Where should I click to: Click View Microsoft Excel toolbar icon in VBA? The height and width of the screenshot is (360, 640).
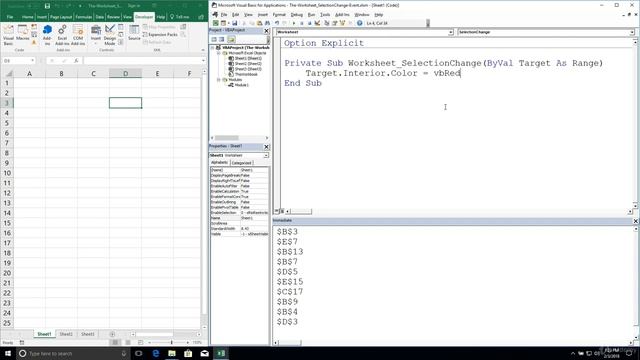(216, 23)
